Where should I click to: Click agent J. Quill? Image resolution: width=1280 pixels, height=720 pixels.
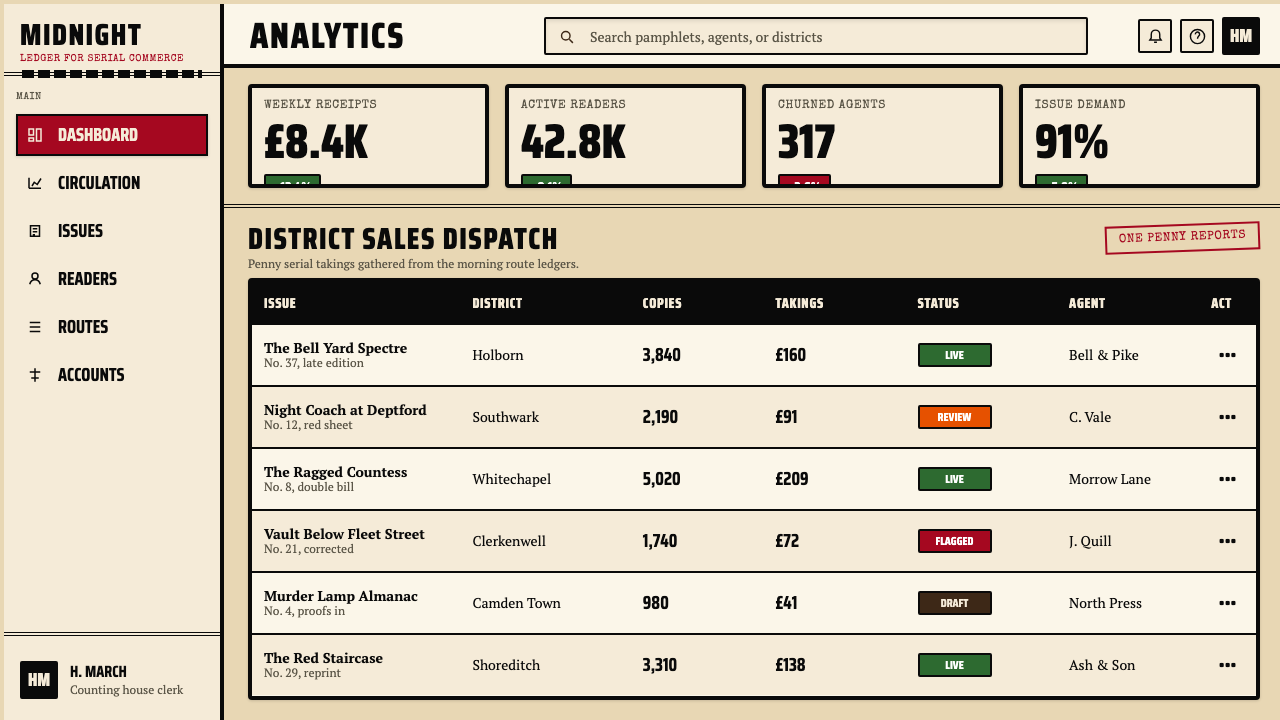click(x=1090, y=541)
